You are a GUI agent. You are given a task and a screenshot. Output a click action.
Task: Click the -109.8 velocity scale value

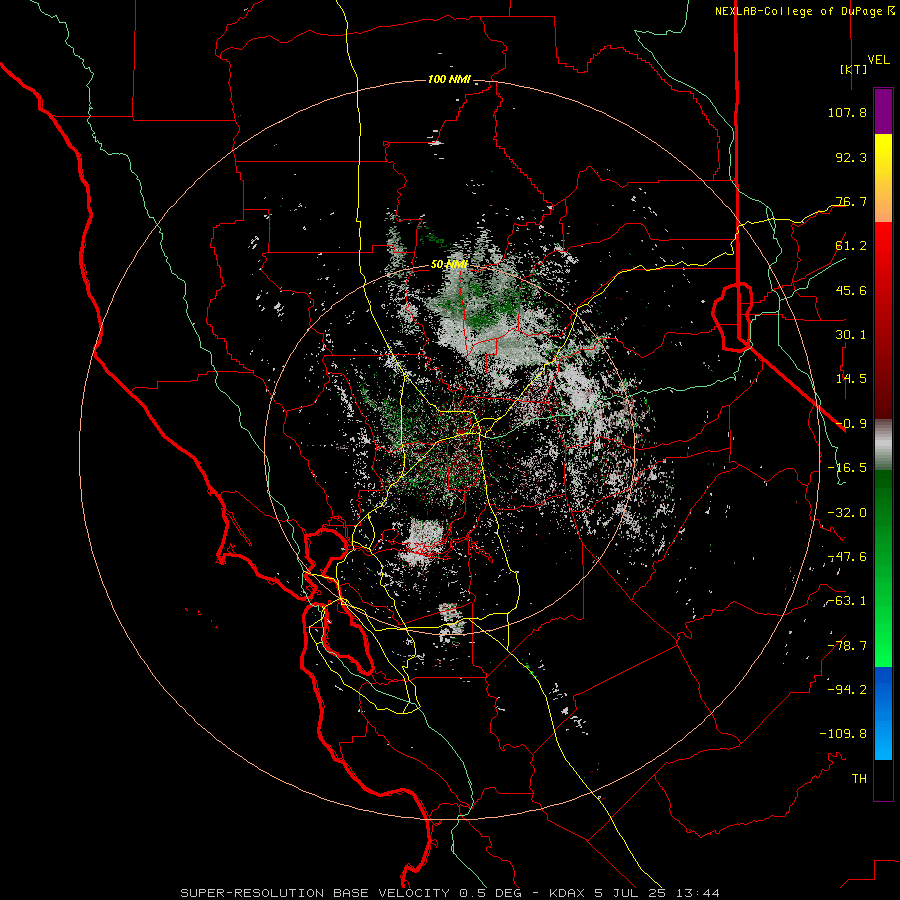[843, 734]
